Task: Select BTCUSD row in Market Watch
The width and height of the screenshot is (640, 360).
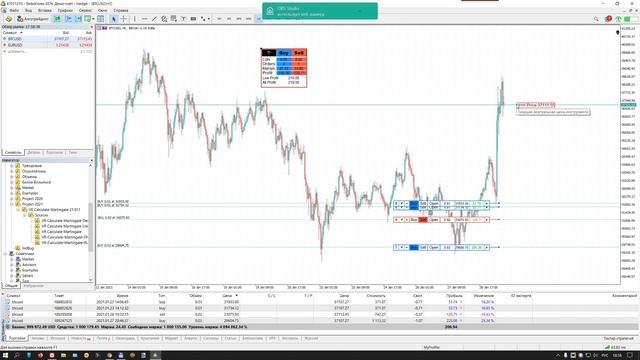Action: 48,39
